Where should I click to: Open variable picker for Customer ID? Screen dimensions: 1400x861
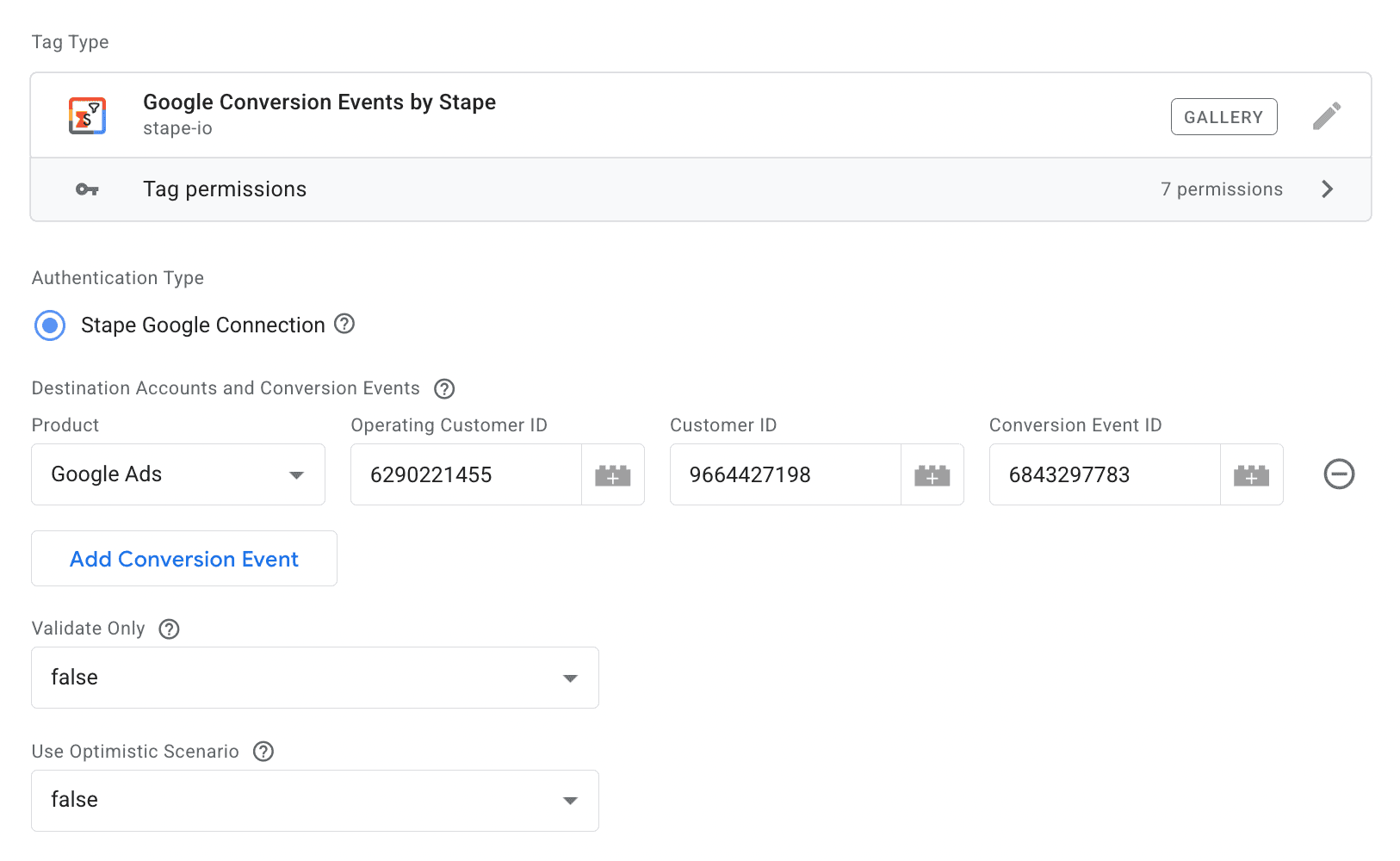(x=932, y=474)
